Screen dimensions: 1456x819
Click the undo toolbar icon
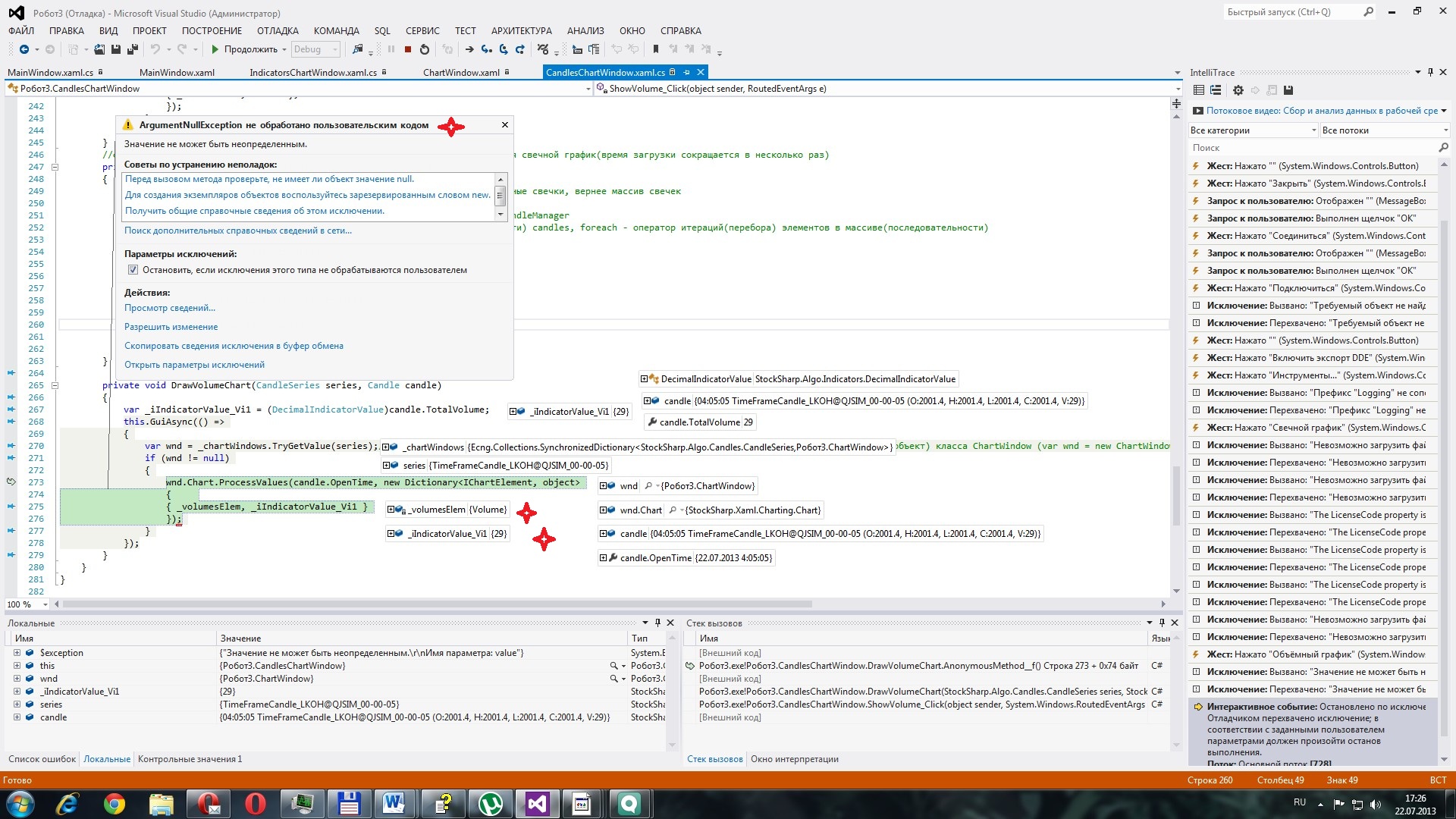coord(155,49)
